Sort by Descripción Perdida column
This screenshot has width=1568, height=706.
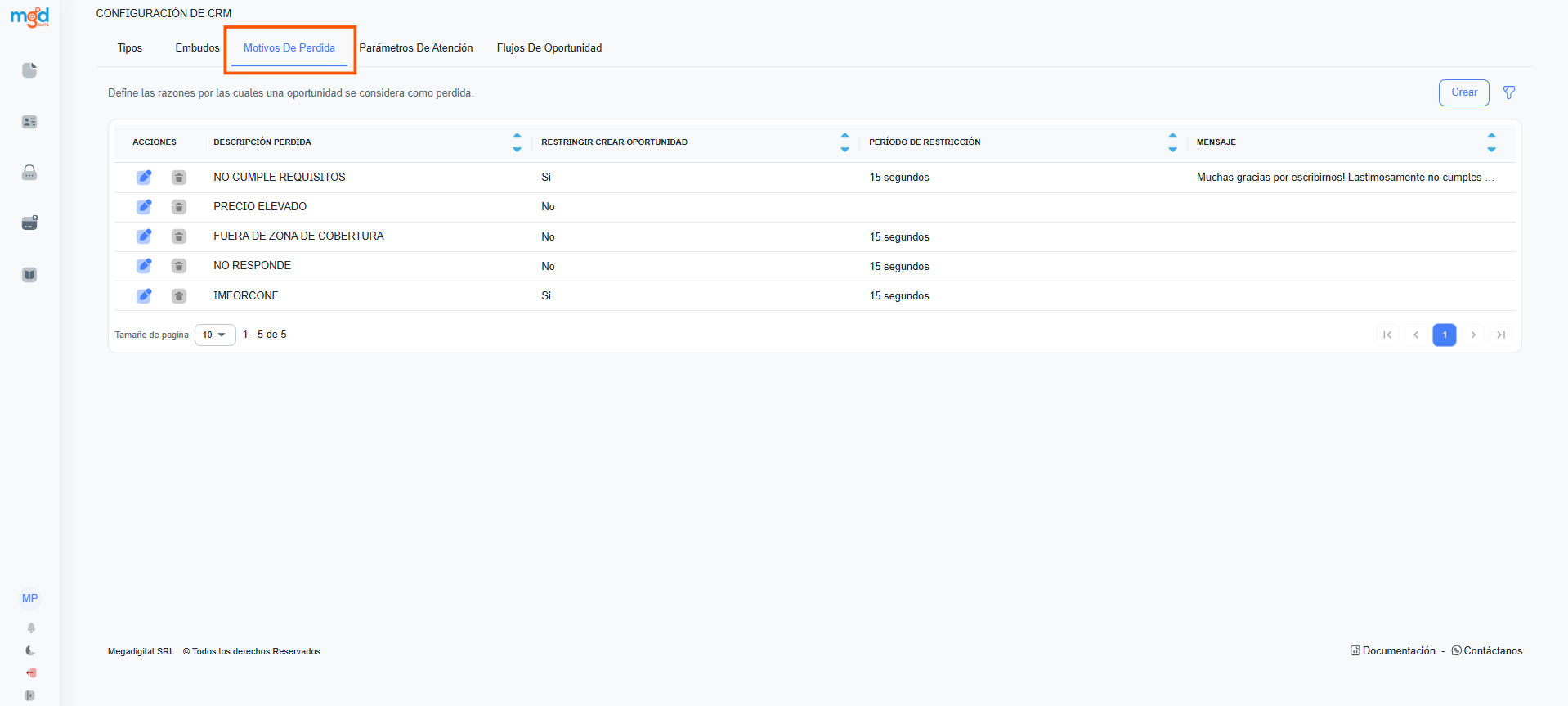pyautogui.click(x=517, y=142)
